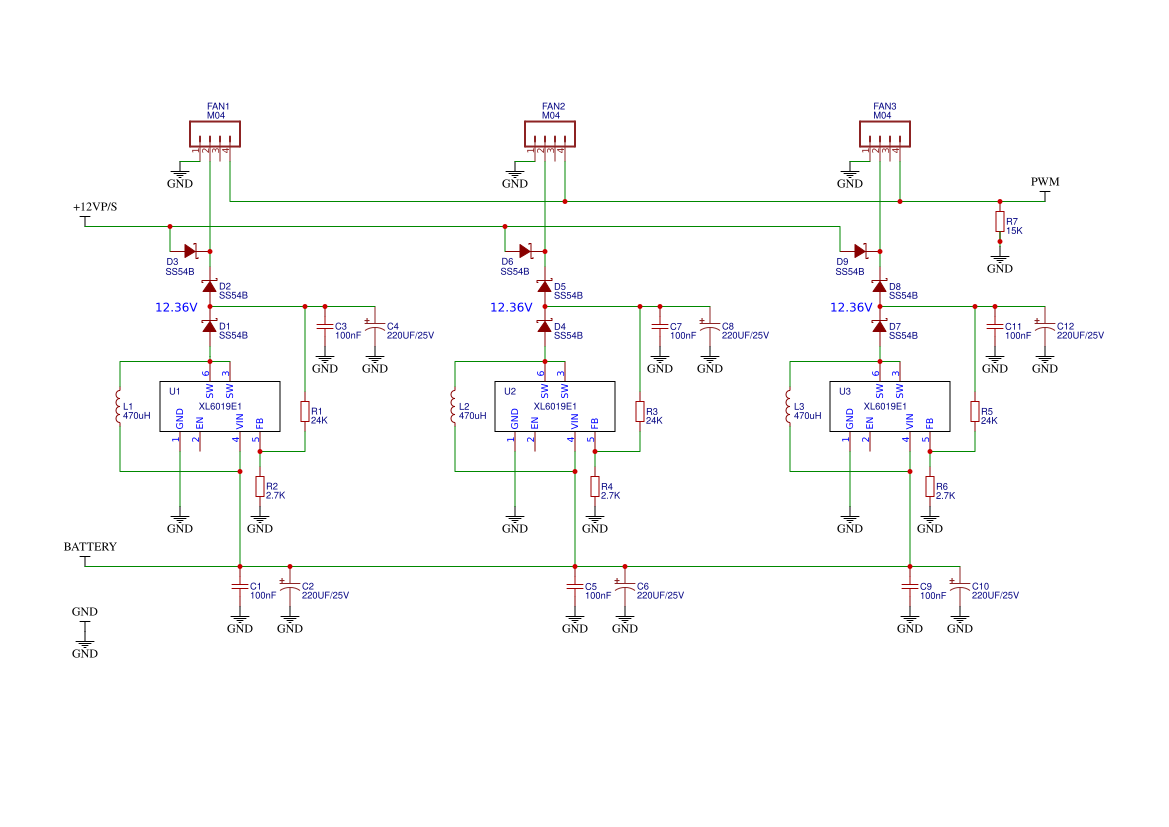This screenshot has height=827, width=1169.
Task: Select the R7 15K pull-down resistor symbol
Action: coord(1000,221)
